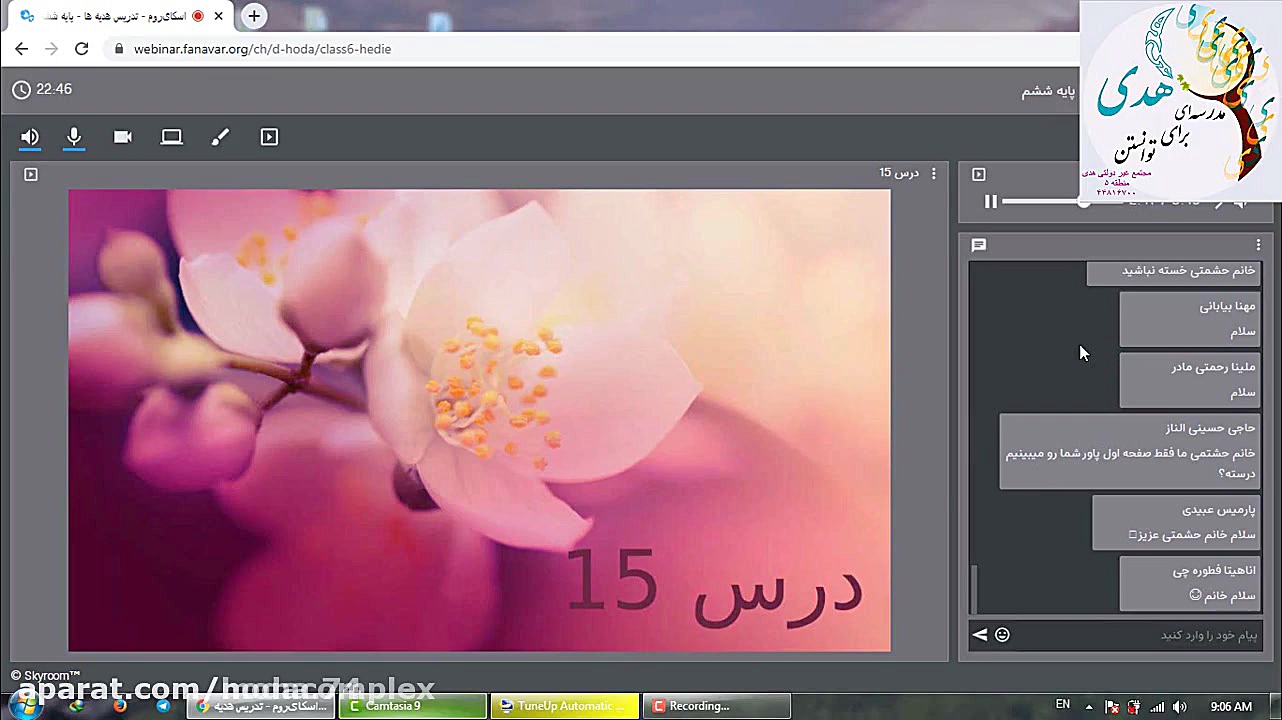Reload the webinar page
Screen dimensions: 1282x720
point(82,49)
